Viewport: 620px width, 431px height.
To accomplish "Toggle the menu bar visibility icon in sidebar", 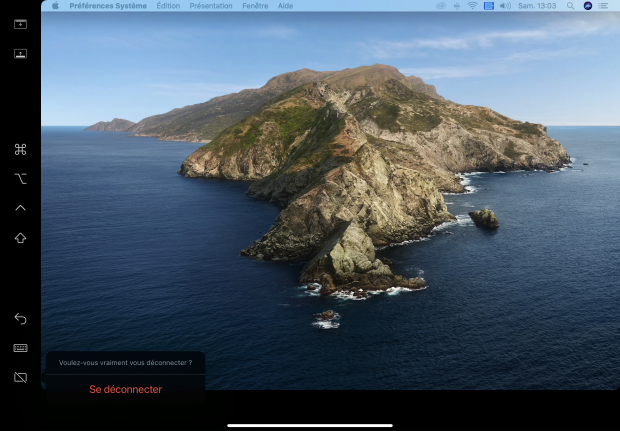I will 20,24.
